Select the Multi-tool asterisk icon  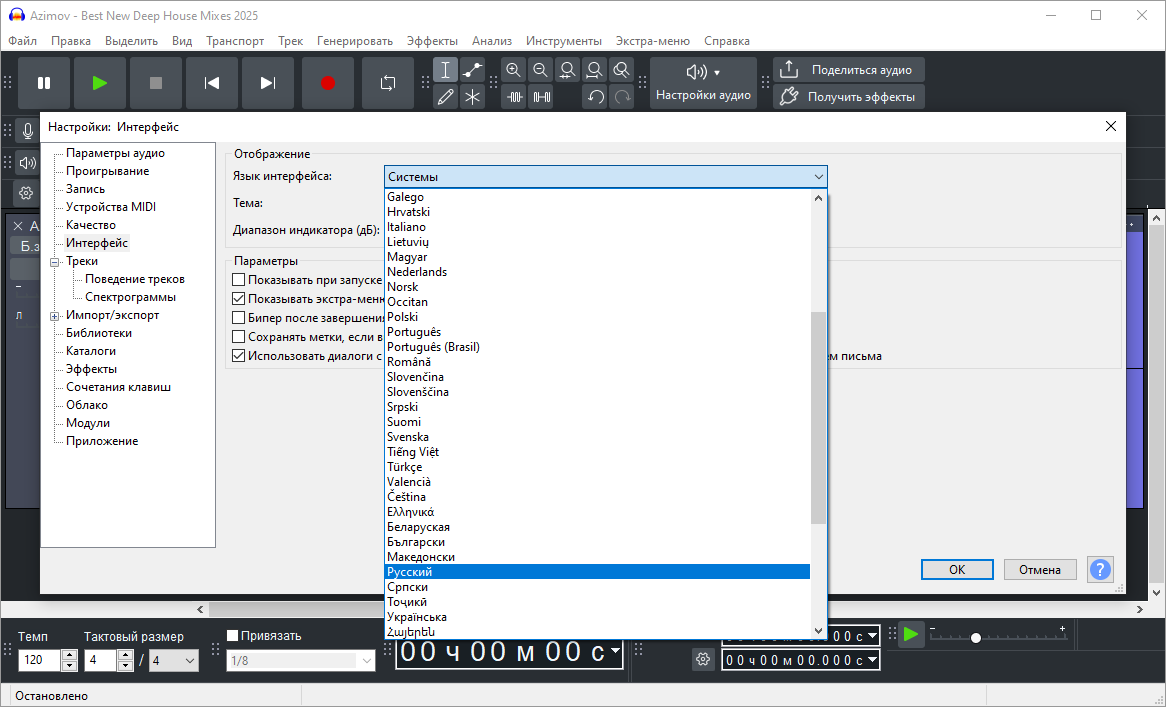pyautogui.click(x=472, y=97)
